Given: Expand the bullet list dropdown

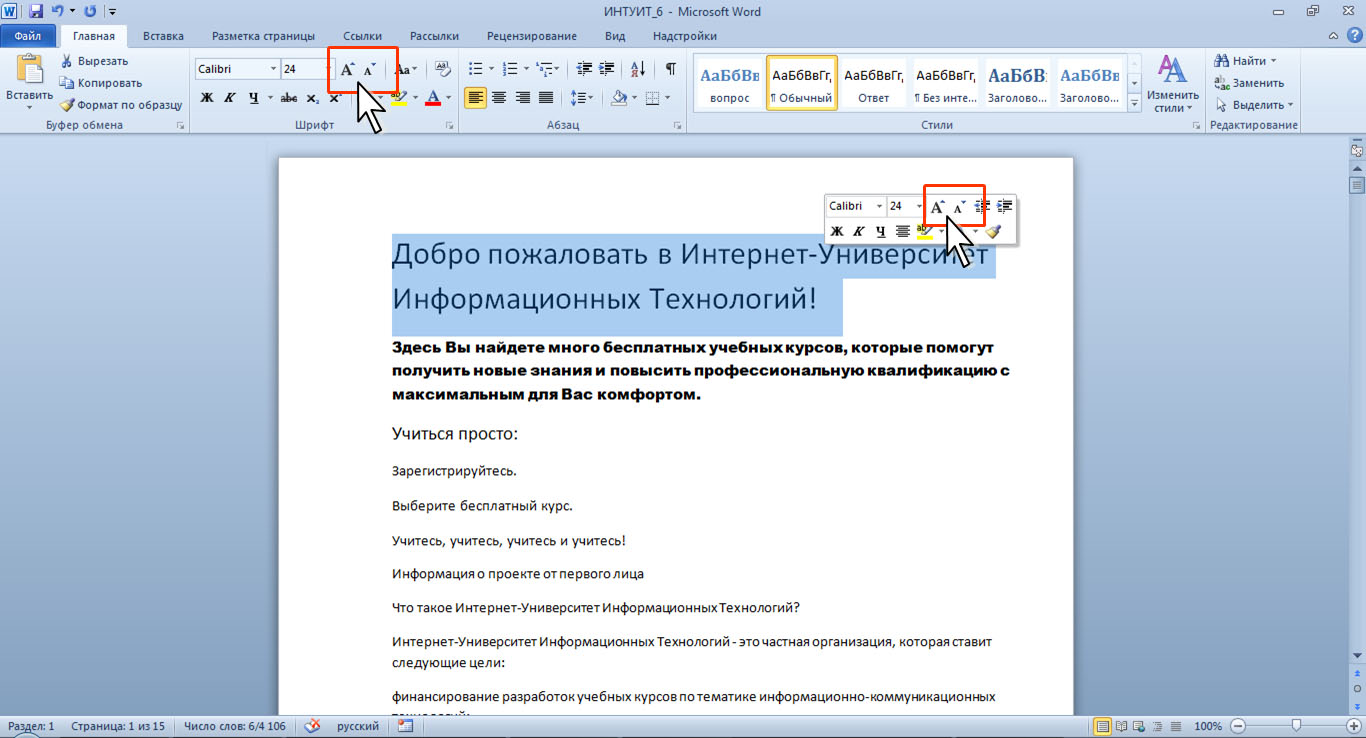Looking at the screenshot, I should coord(491,69).
